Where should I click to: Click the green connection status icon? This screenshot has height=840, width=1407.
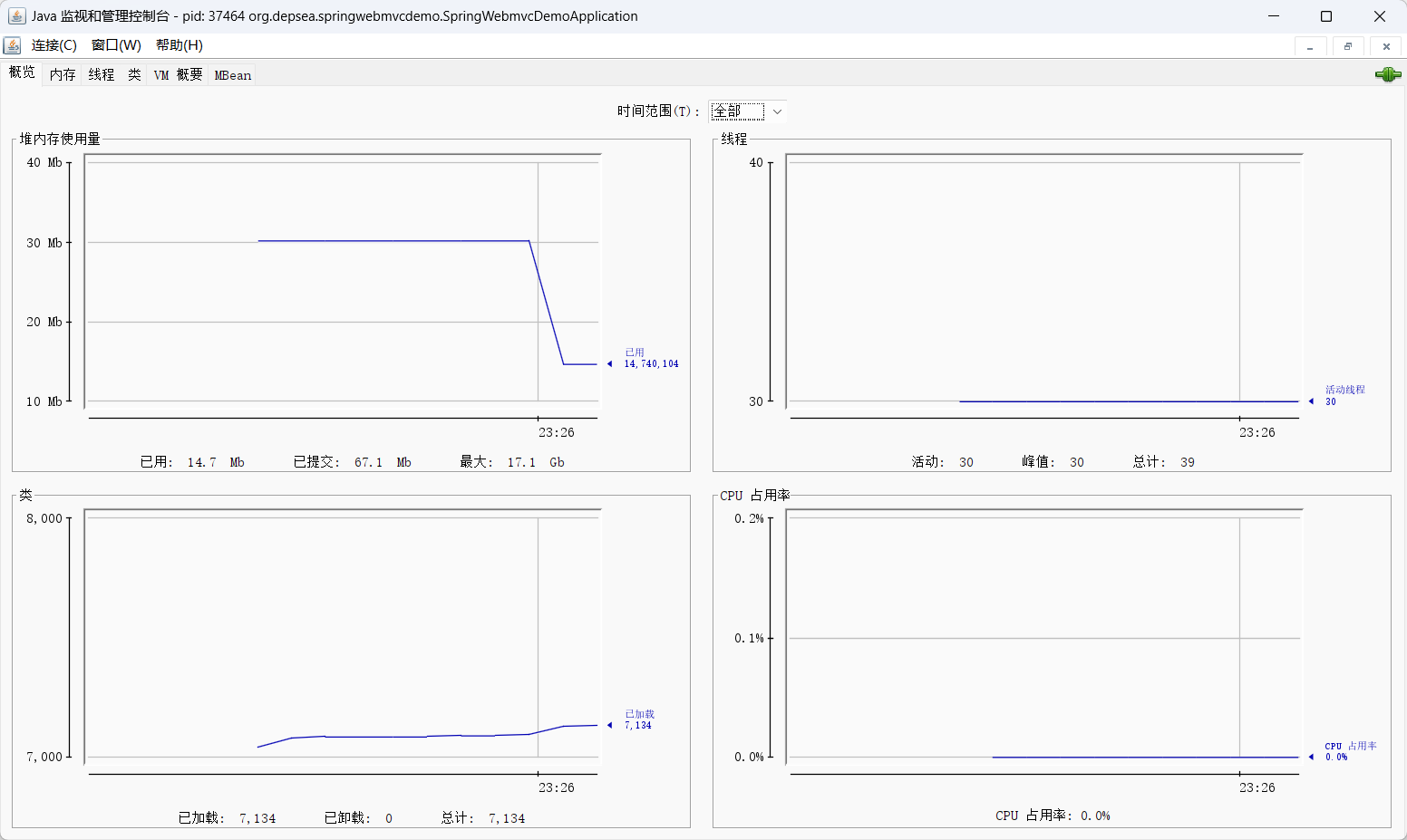1387,74
